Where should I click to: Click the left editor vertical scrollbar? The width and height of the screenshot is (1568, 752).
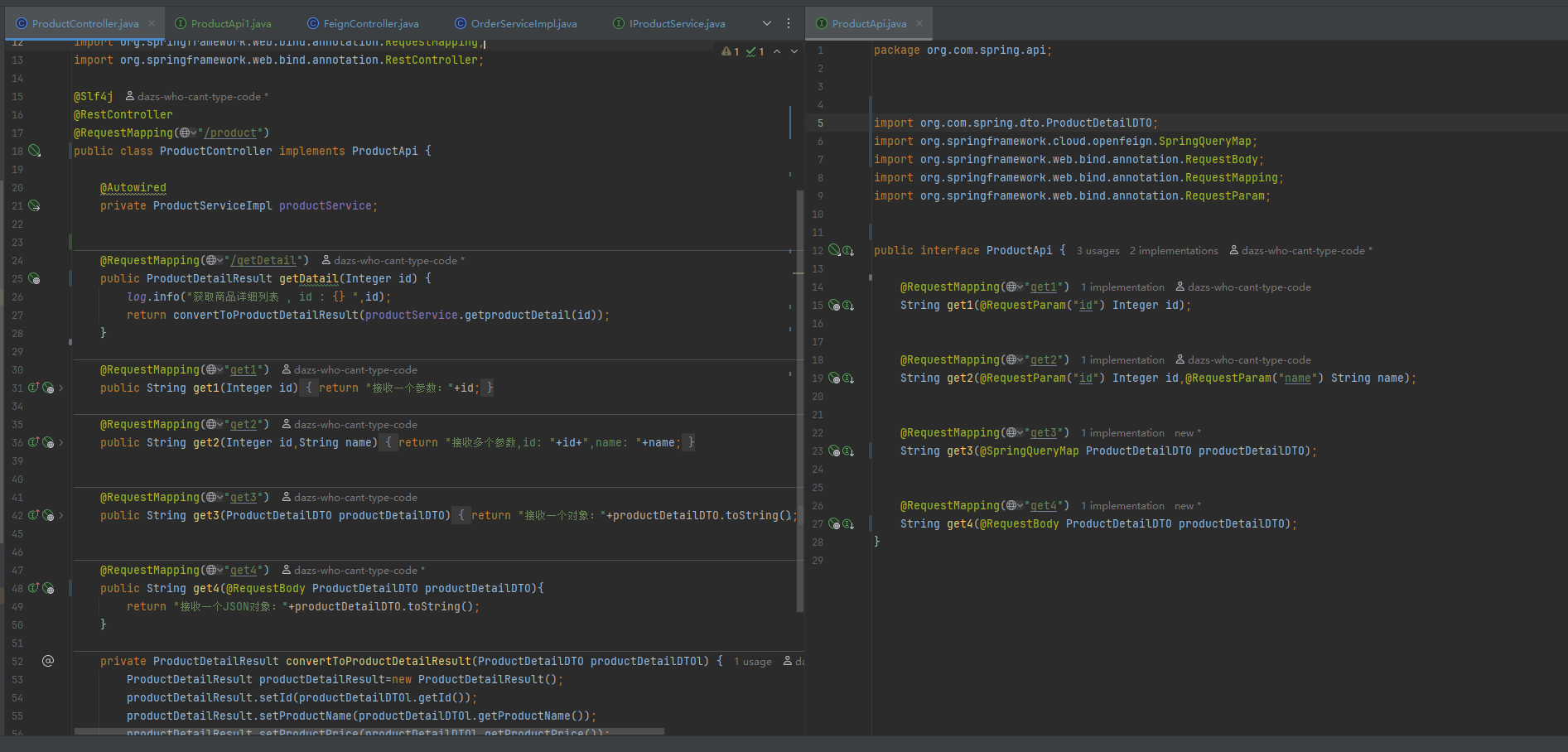coord(799,401)
